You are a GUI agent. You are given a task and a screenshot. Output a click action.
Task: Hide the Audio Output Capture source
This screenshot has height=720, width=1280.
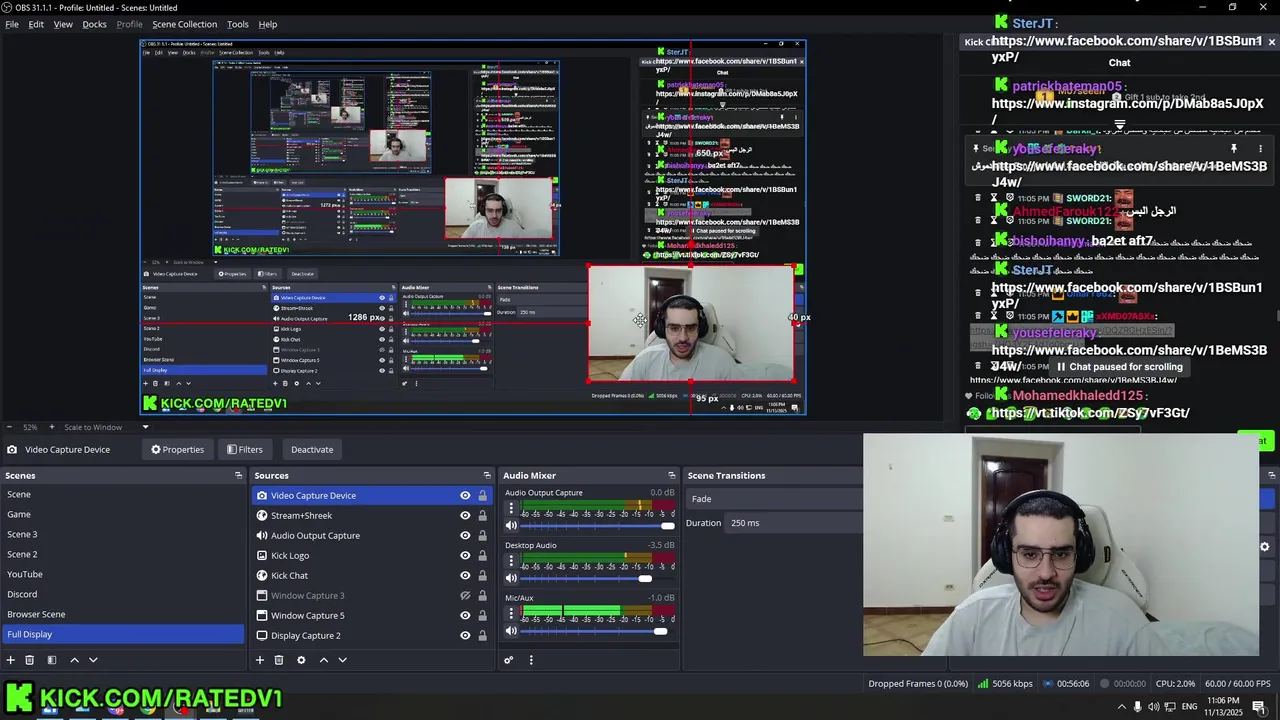465,536
